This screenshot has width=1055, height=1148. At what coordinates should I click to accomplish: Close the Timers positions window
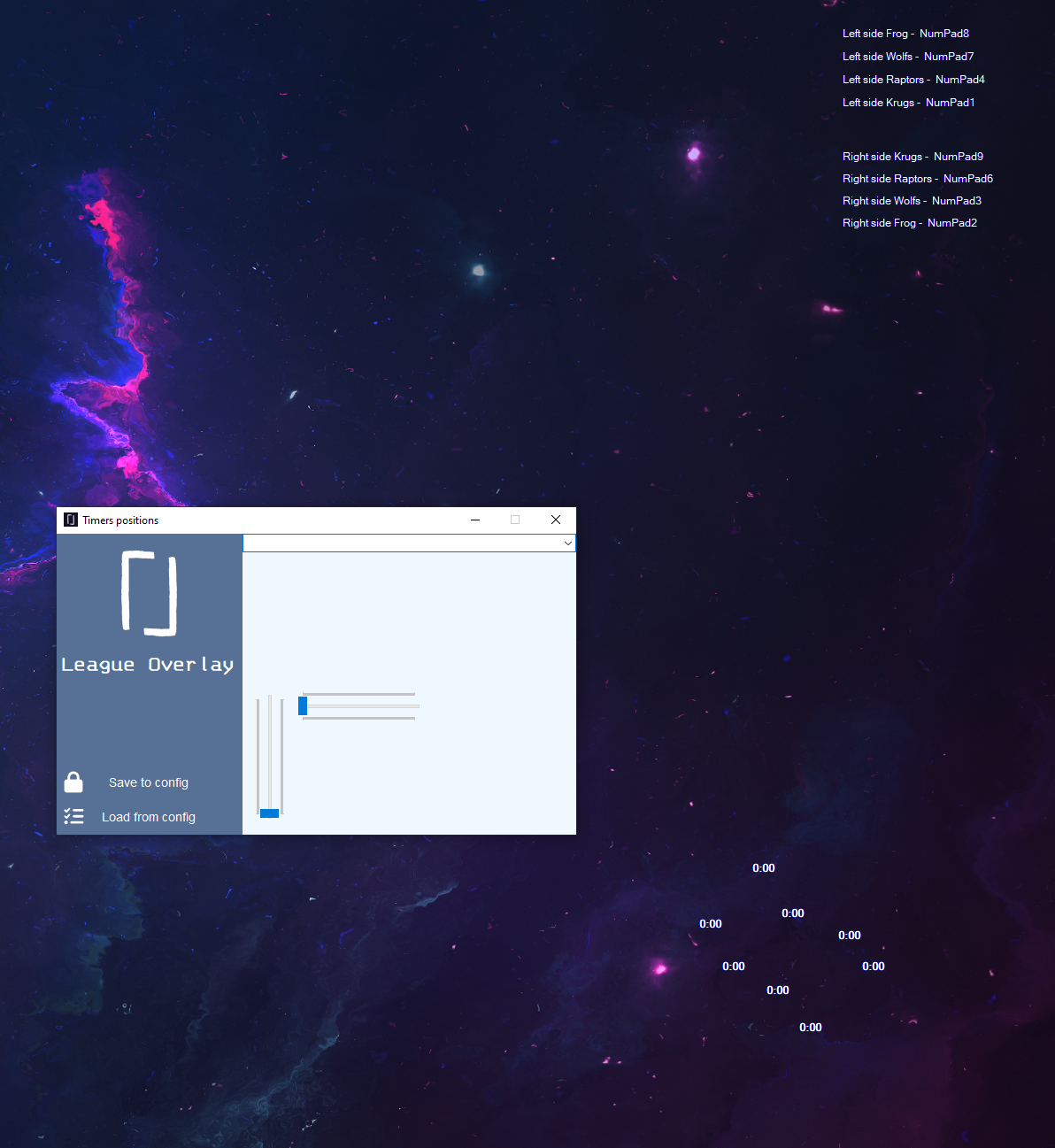click(556, 520)
